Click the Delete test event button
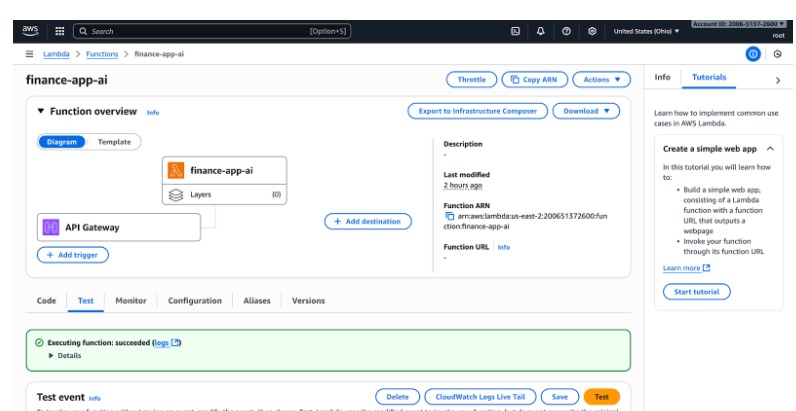 (x=397, y=397)
